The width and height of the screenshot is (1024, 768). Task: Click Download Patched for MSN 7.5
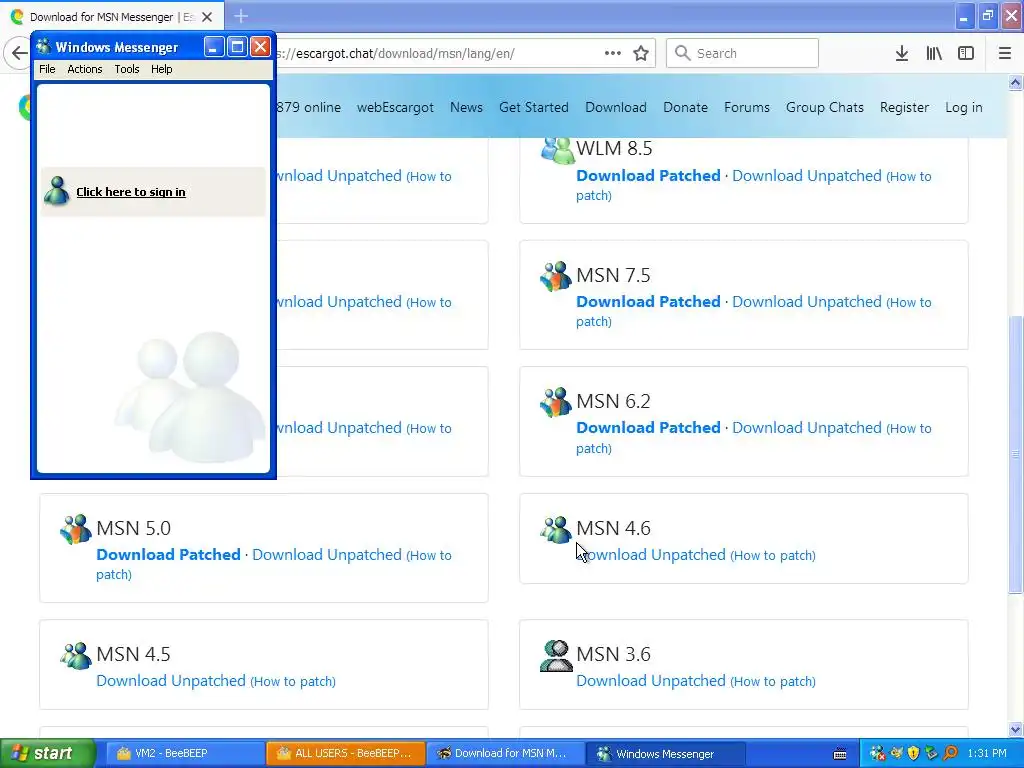pyautogui.click(x=648, y=302)
